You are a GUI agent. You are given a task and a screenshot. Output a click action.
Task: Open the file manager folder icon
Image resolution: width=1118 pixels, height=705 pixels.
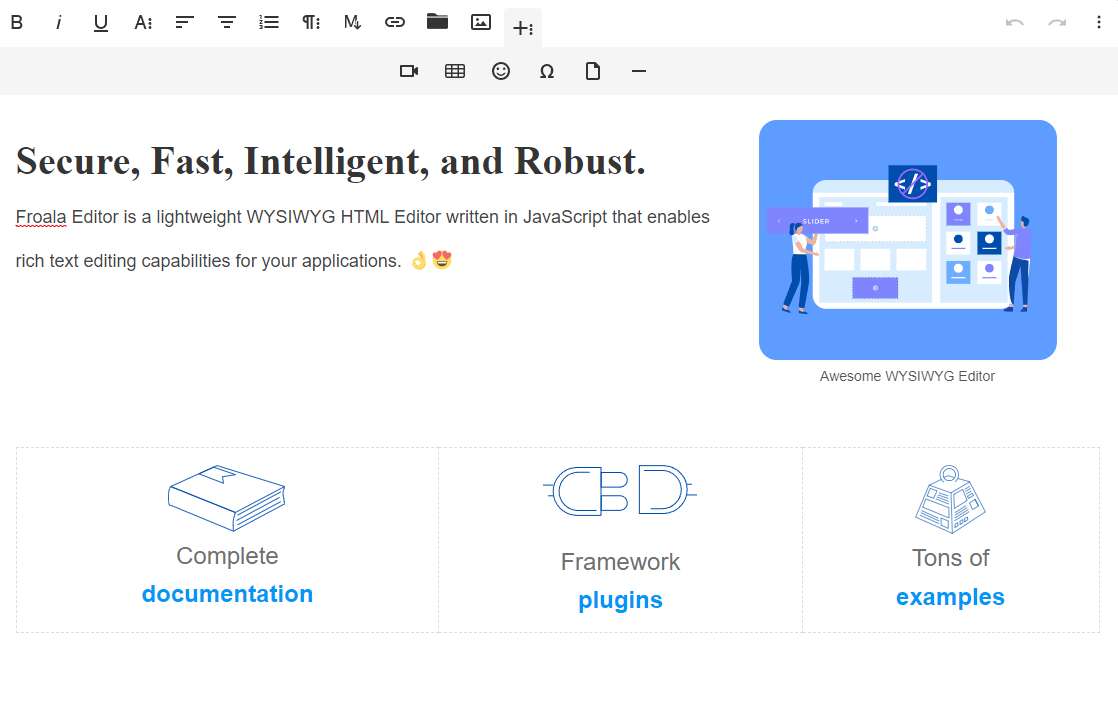(437, 22)
